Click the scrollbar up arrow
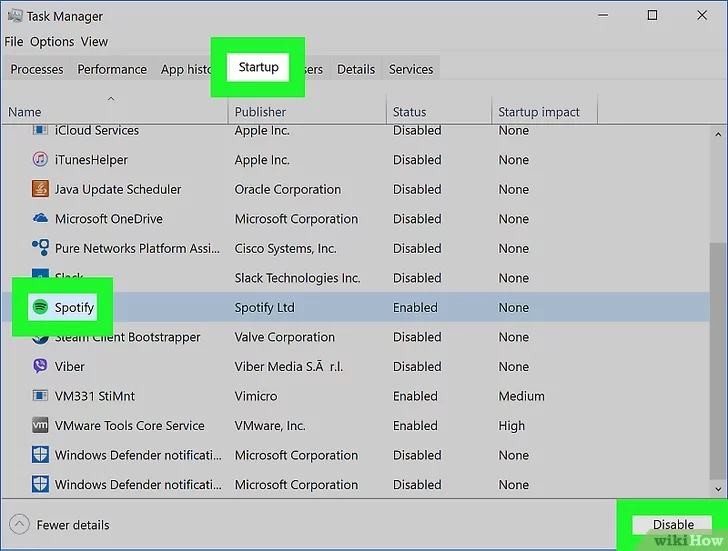 [718, 135]
